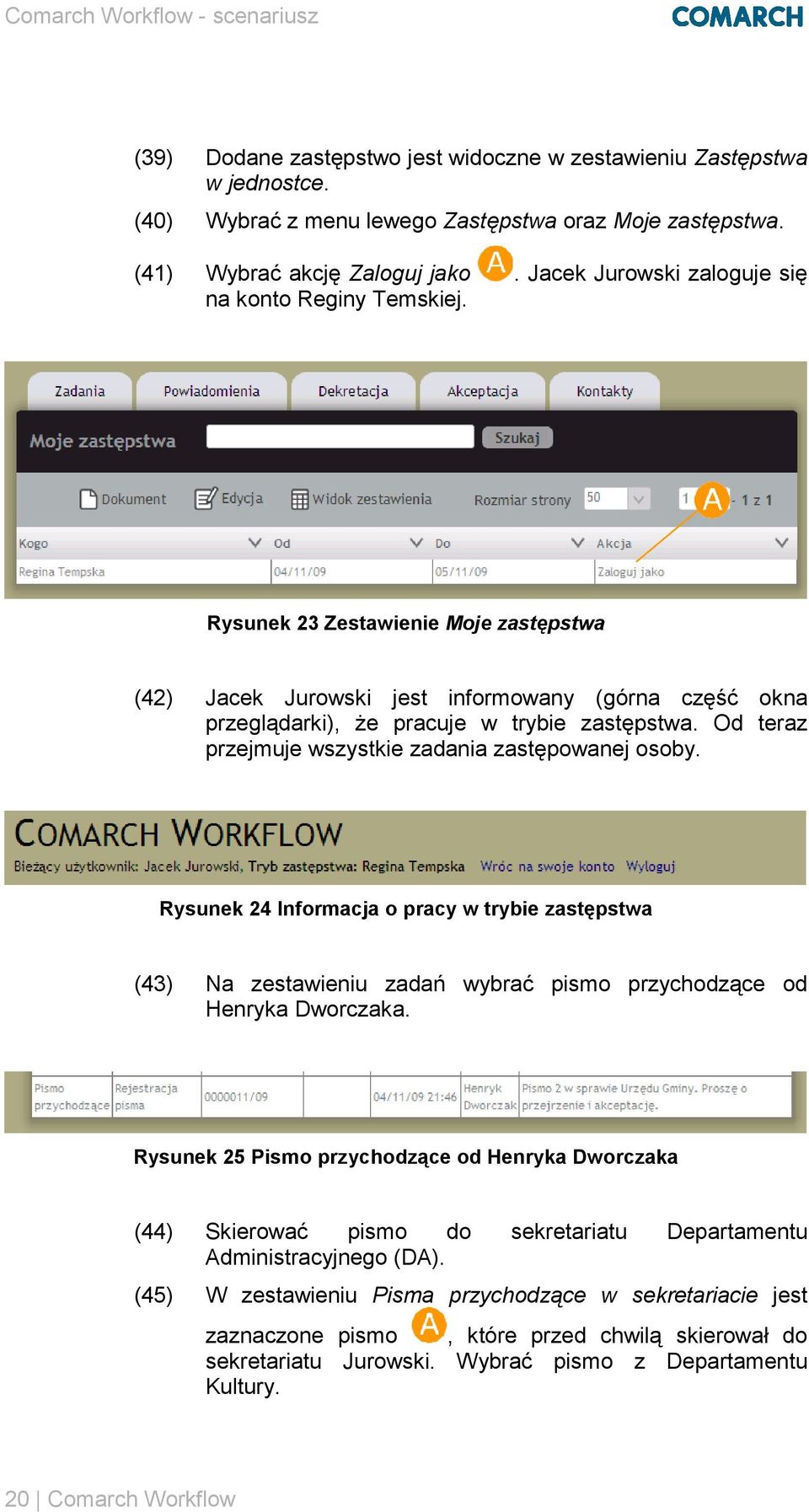The width and height of the screenshot is (809, 1512).
Task: Click Zaloguj jako action link
Action: [630, 571]
